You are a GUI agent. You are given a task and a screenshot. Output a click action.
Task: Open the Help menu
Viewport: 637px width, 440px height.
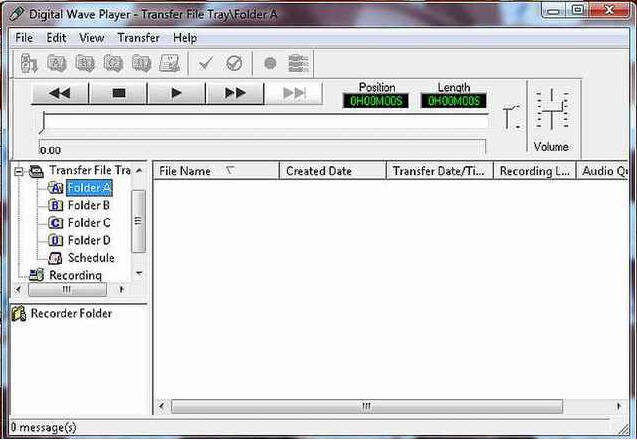click(185, 38)
